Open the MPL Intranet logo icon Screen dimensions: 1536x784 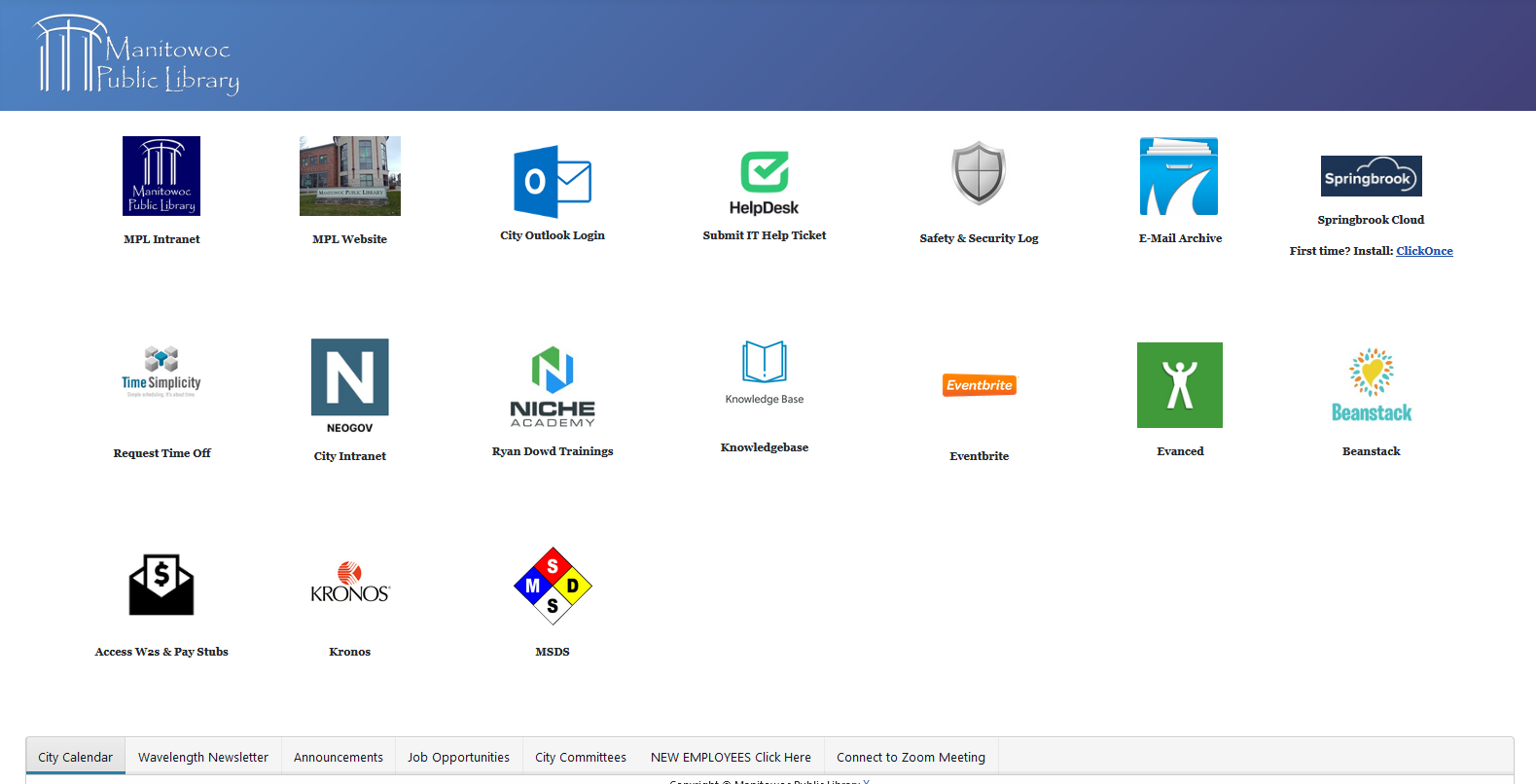point(161,176)
